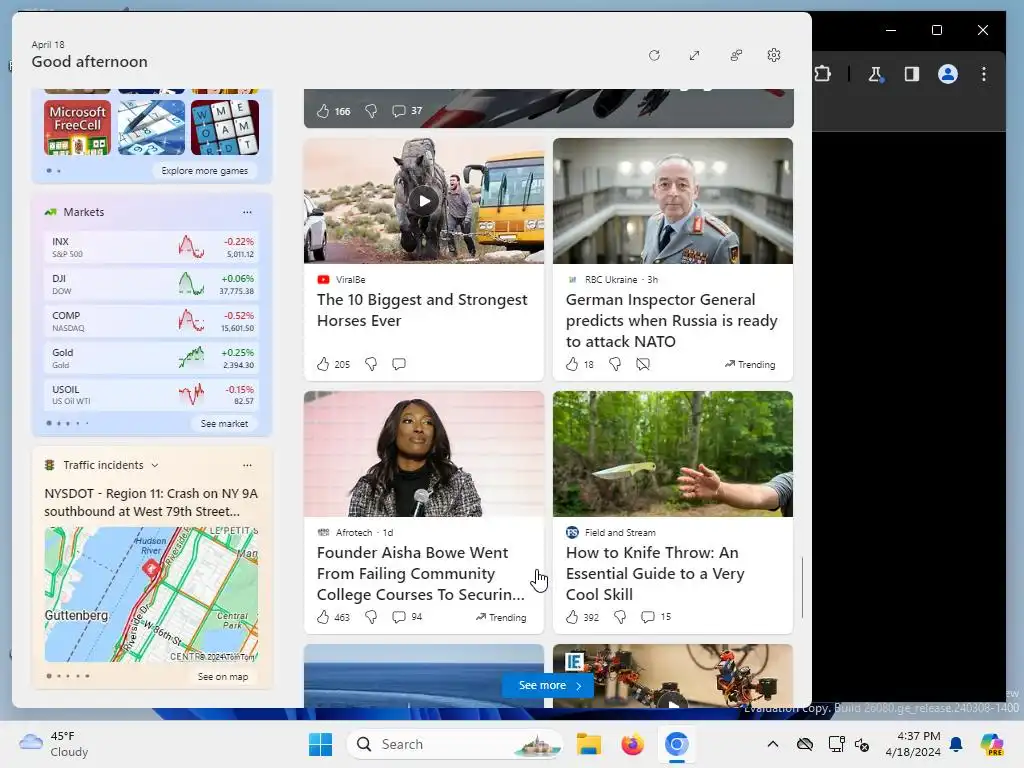1024x768 pixels.
Task: Open Chrome extensions puzzle icon
Action: [x=822, y=74]
